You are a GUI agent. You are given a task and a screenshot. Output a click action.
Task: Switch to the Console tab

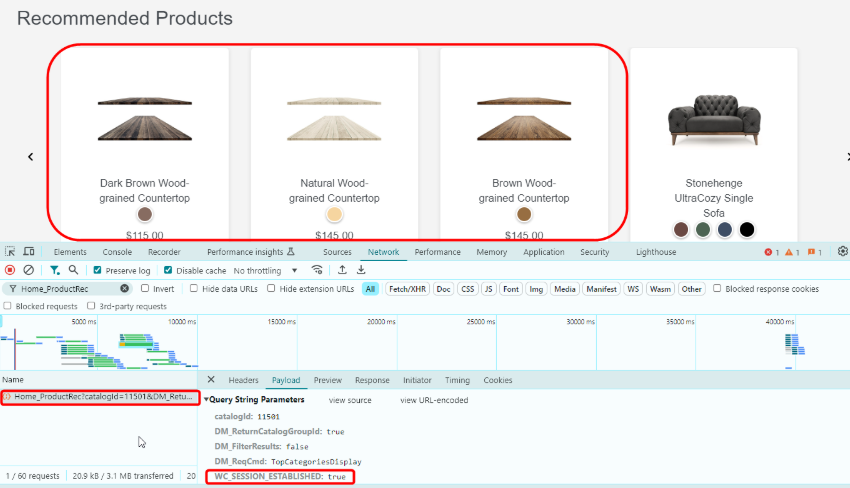click(x=117, y=252)
